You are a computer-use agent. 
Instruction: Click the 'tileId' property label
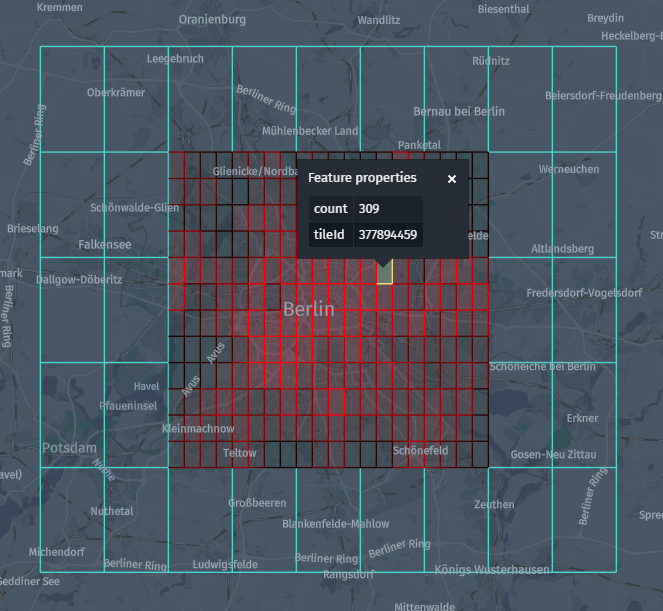pyautogui.click(x=329, y=234)
